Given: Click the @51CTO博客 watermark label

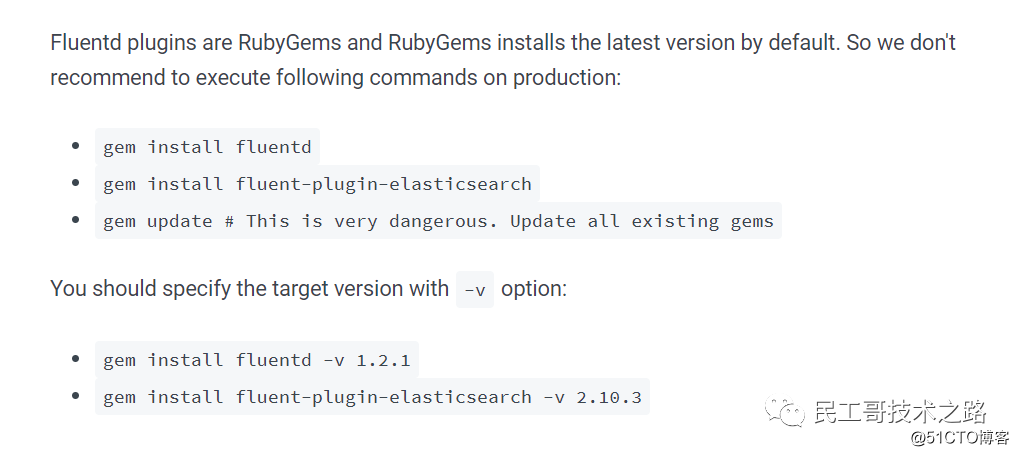Looking at the screenshot, I should click(x=960, y=438).
